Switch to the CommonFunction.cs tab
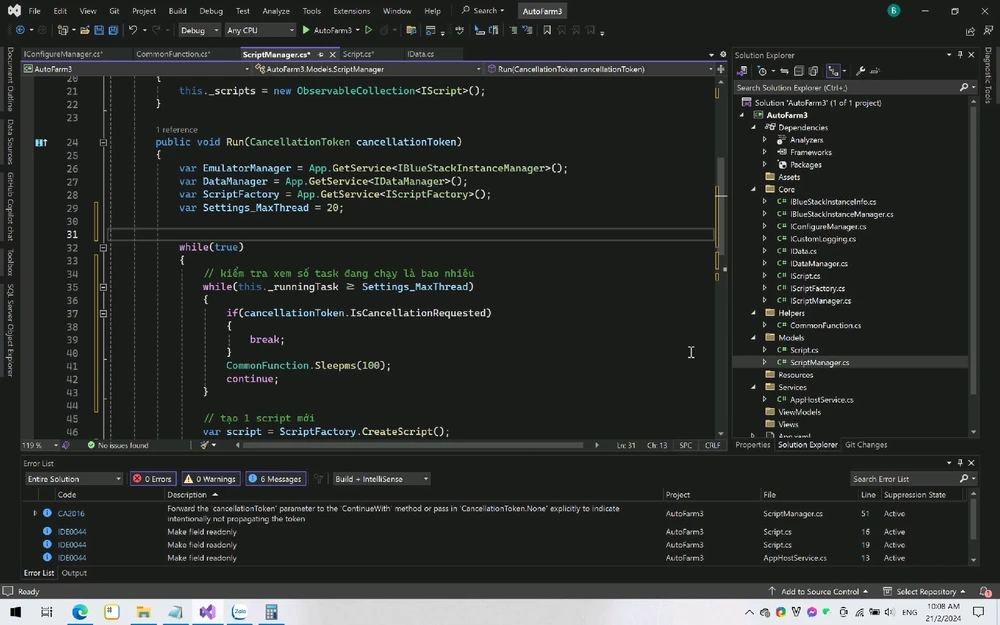This screenshot has width=1000, height=625. click(x=172, y=54)
